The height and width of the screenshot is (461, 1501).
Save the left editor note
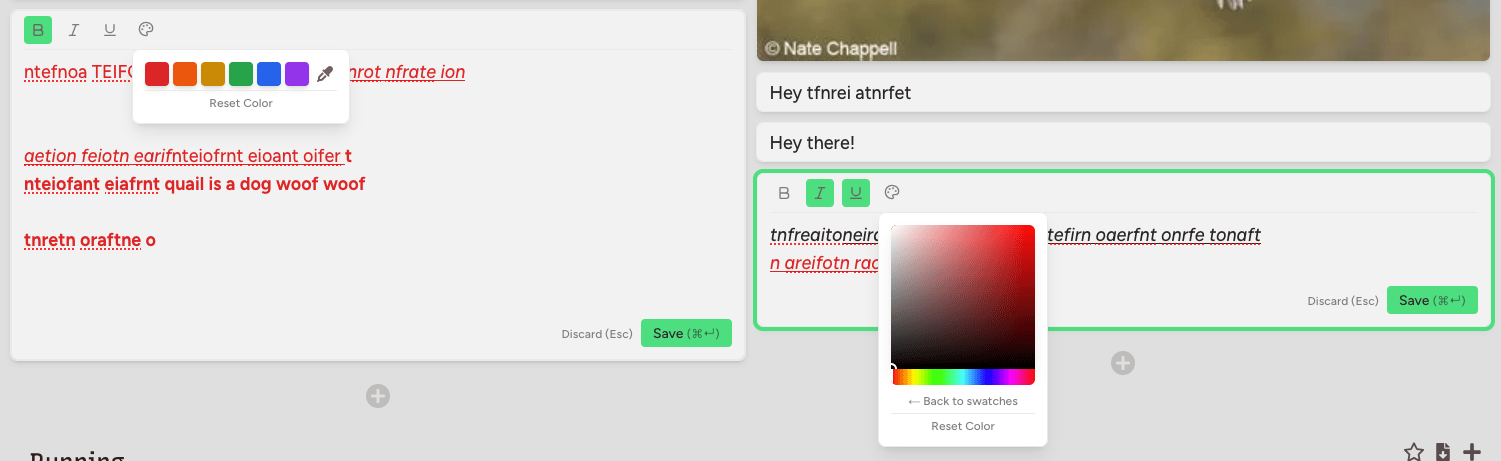click(686, 333)
